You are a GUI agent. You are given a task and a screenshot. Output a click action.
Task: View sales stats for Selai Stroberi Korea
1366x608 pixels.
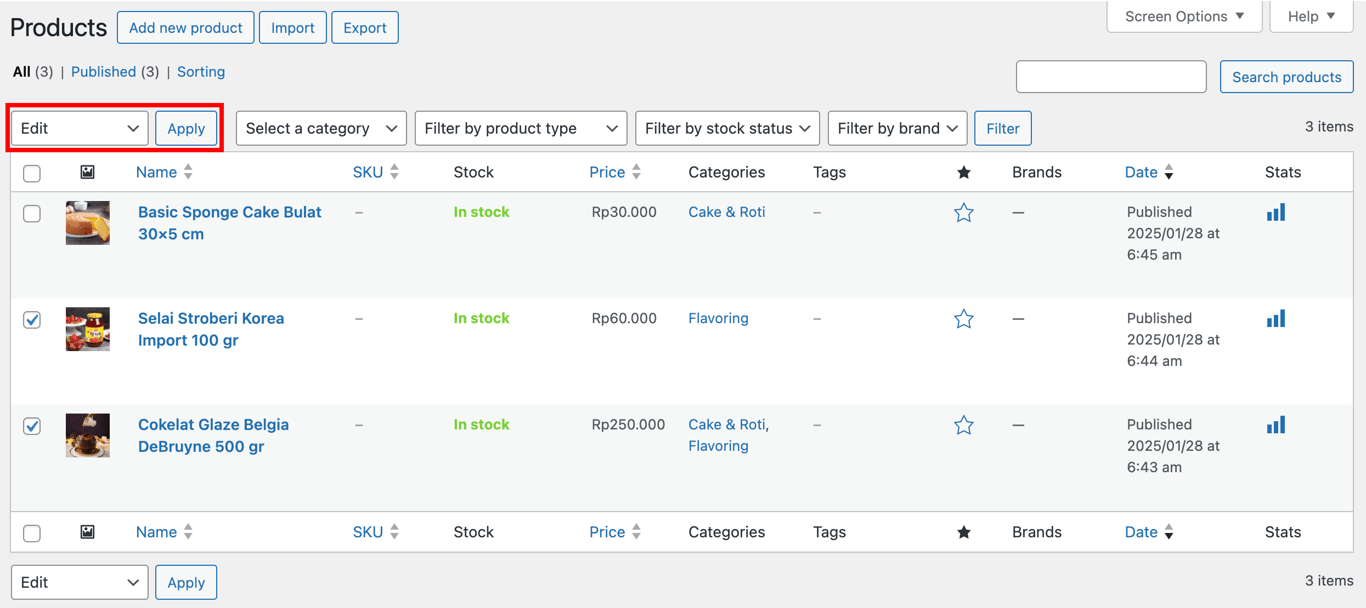1275,318
